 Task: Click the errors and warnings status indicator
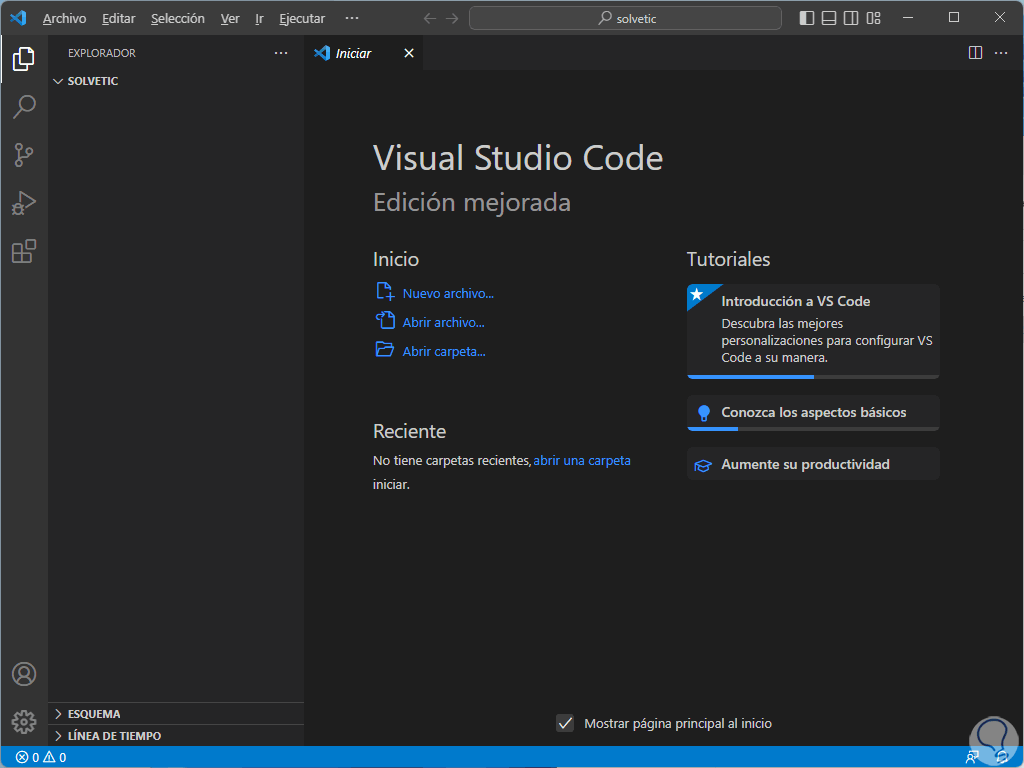41,757
